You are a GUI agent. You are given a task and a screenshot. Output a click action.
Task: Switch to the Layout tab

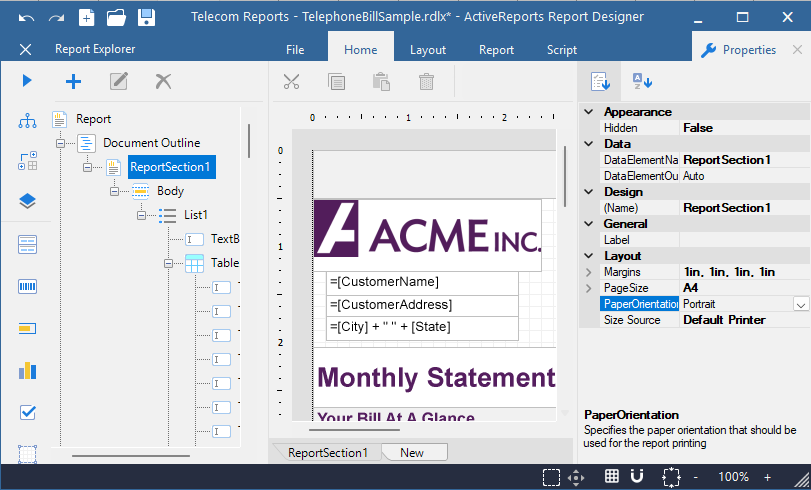tap(428, 50)
